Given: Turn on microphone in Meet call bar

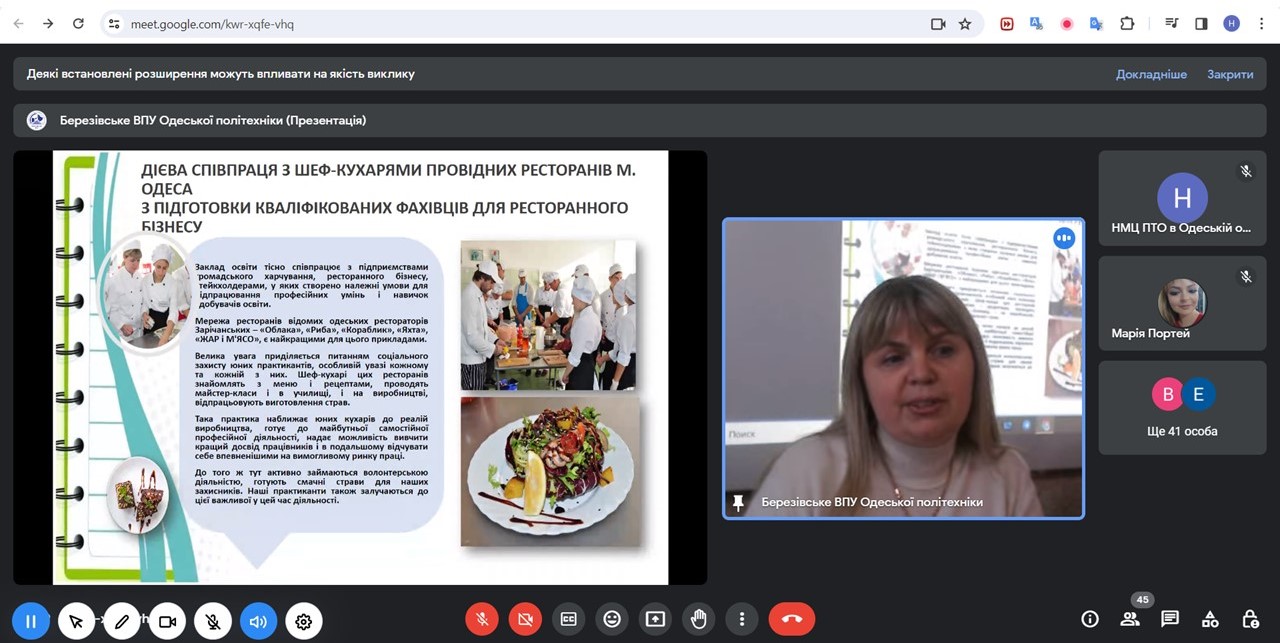Looking at the screenshot, I should pos(481,619).
